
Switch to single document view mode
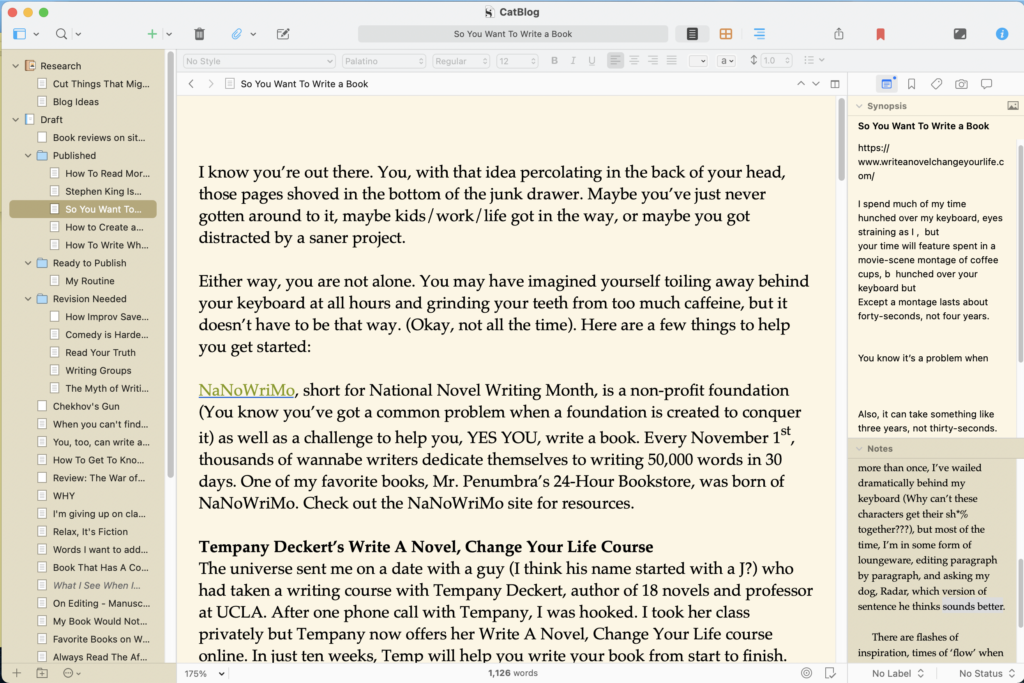pyautogui.click(x=692, y=34)
